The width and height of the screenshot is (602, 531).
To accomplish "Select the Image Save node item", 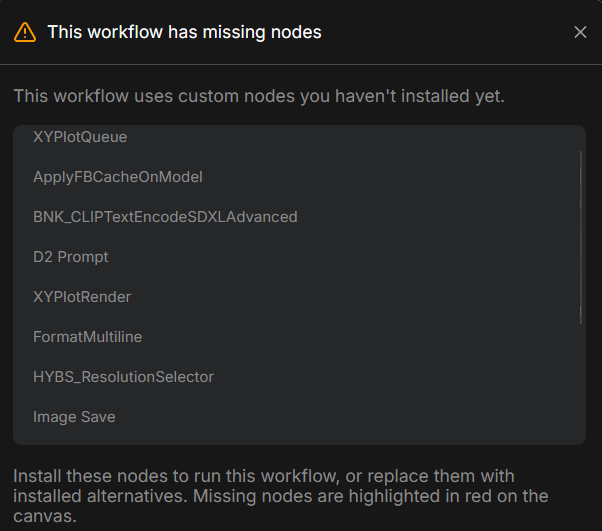I will (x=74, y=417).
